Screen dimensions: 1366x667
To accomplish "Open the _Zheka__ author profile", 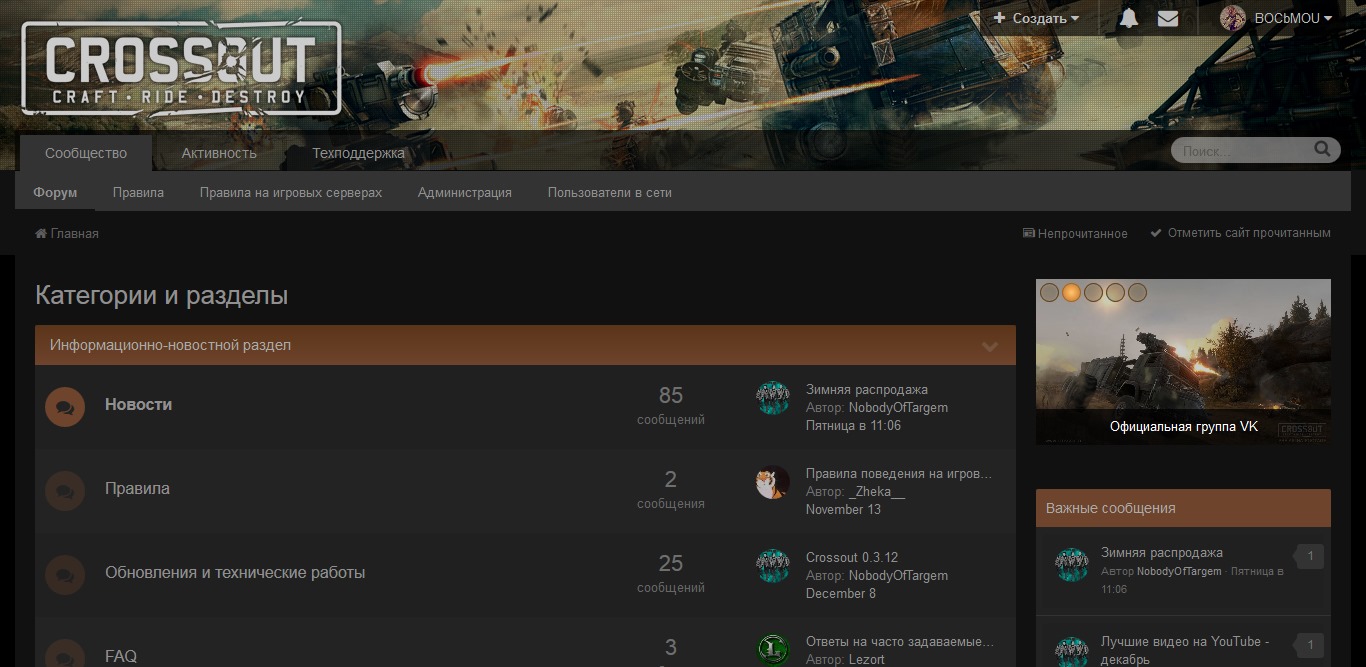I will click(x=877, y=491).
